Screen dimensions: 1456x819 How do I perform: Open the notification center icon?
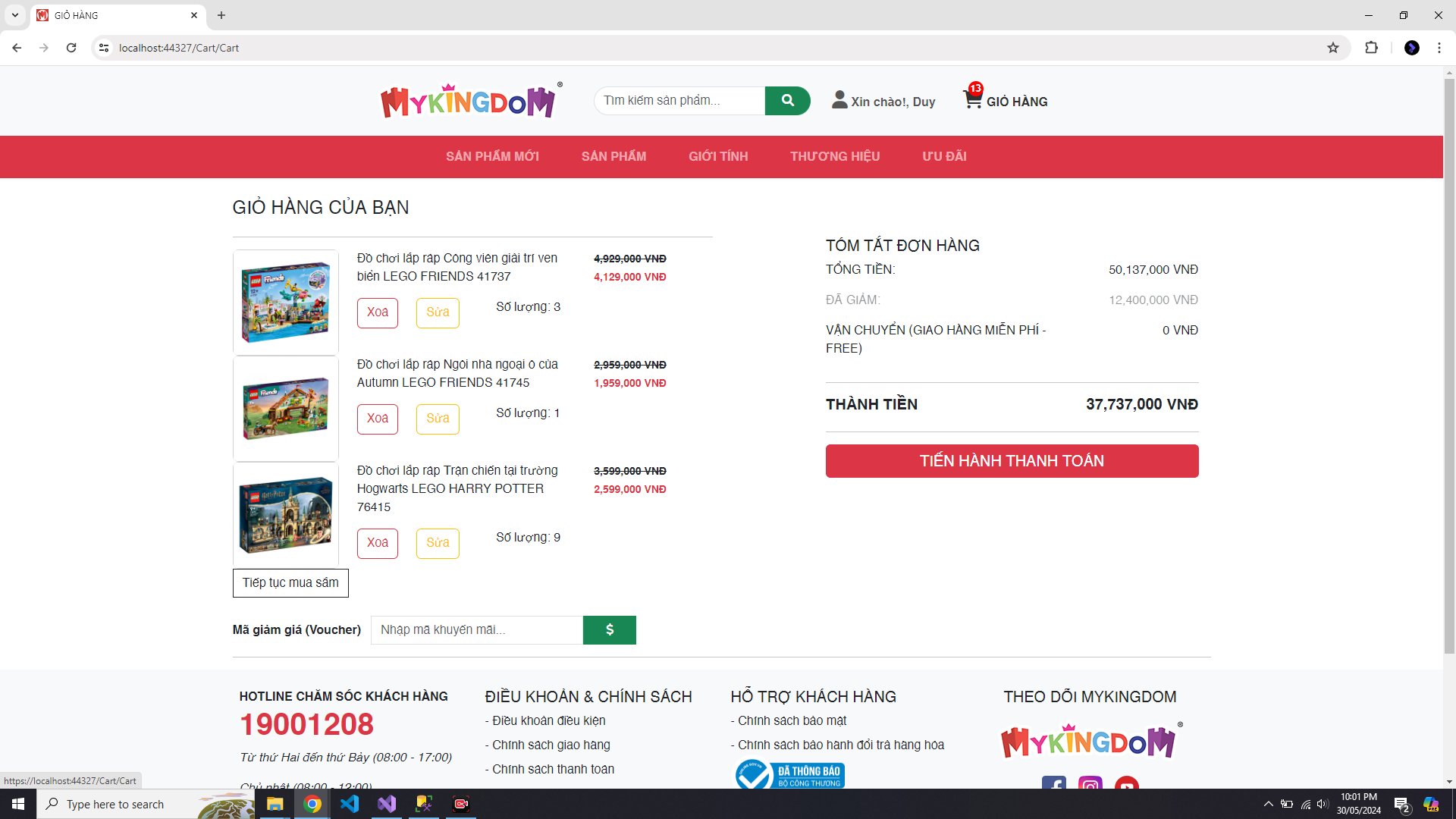(1401, 805)
